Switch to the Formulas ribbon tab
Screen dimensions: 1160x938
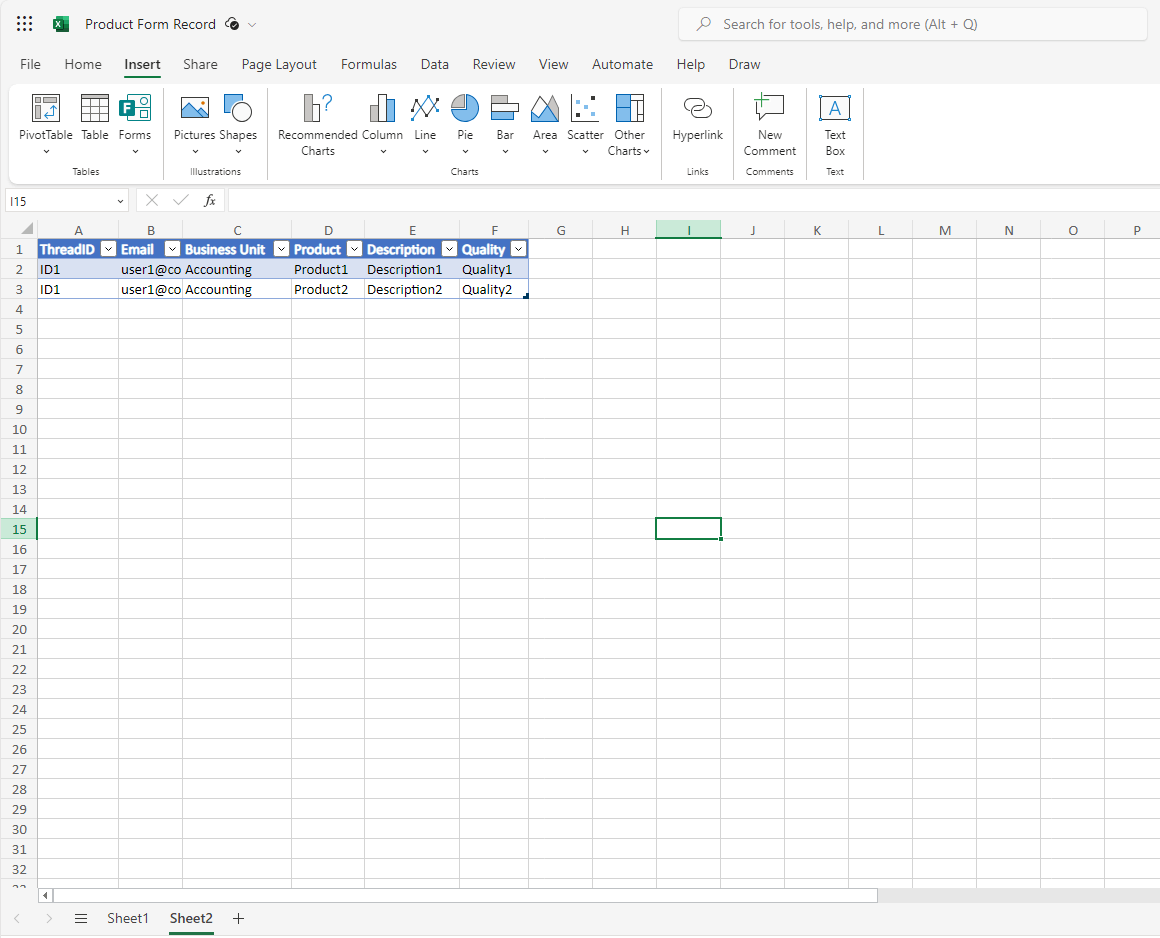(368, 64)
